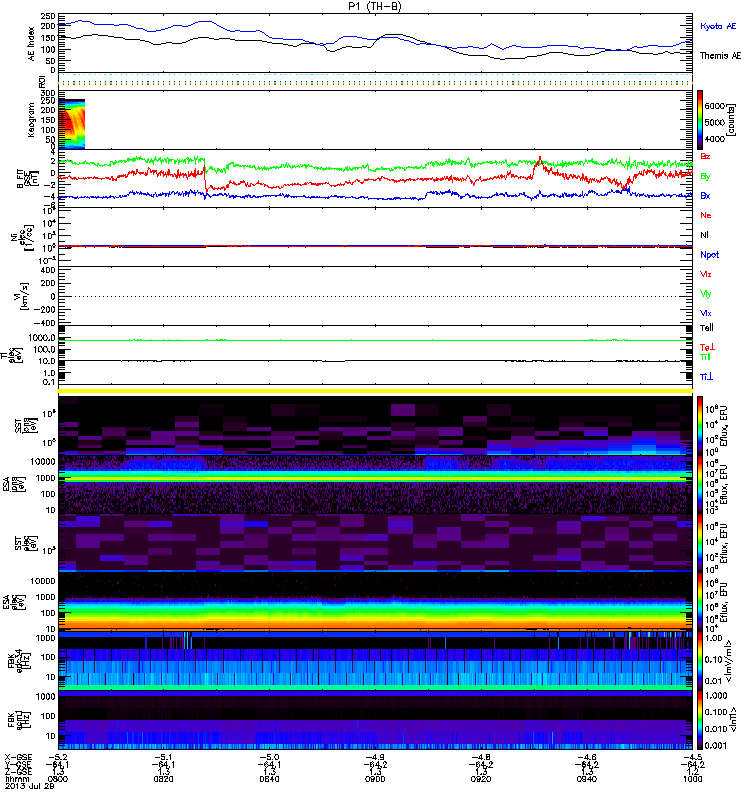Image resolution: width=750 pixels, height=800 pixels.
Task: Click the FBK nT color bar
Action: 700,719
